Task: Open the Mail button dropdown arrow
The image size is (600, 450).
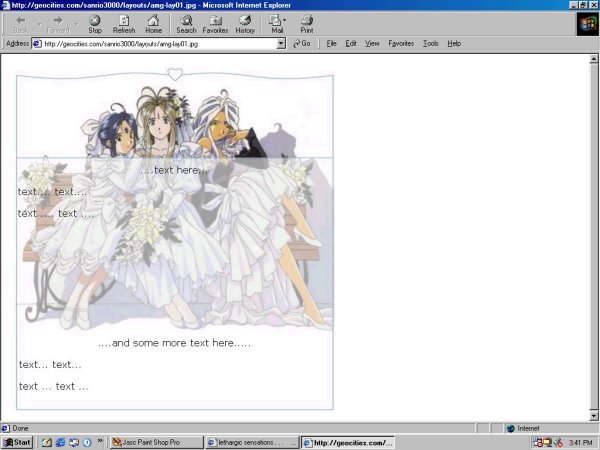Action: tap(284, 20)
